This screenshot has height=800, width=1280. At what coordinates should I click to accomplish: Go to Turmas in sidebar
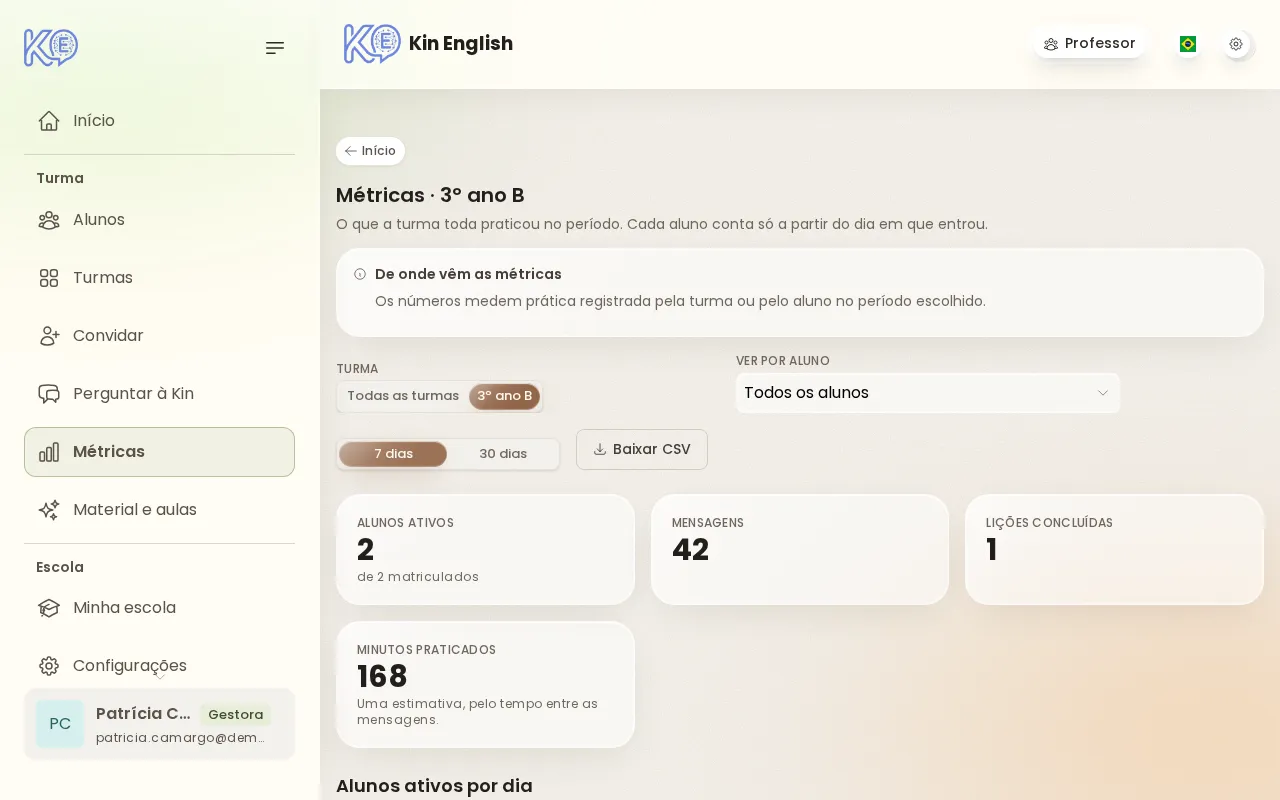[x=159, y=278]
